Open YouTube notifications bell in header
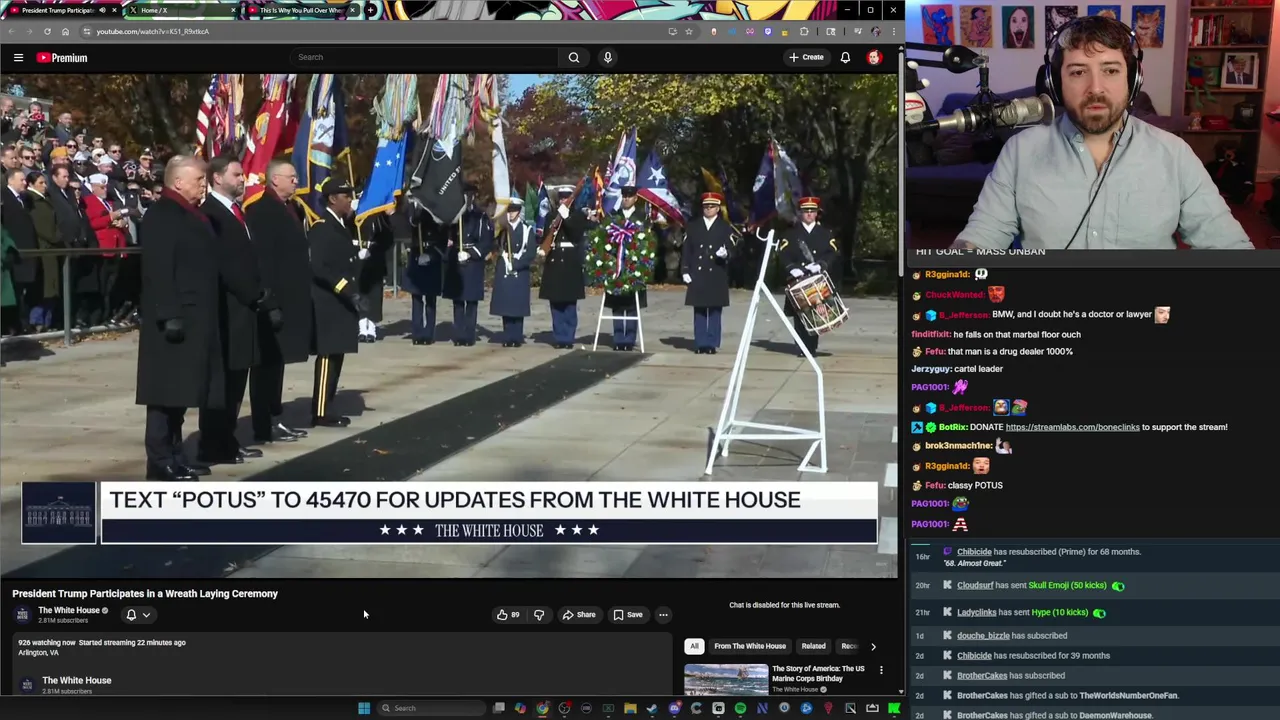The width and height of the screenshot is (1280, 720). [x=845, y=57]
